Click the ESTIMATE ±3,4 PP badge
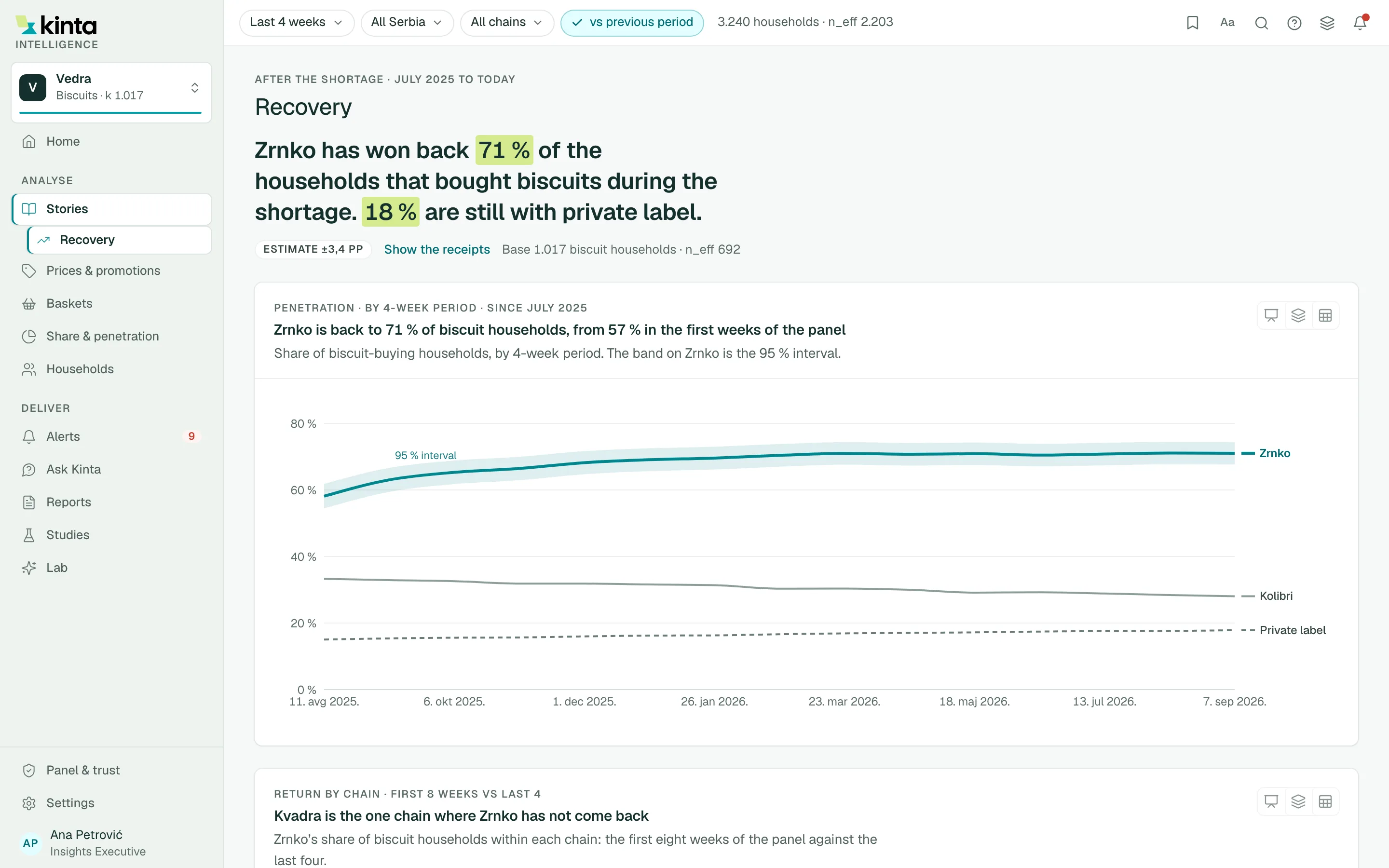This screenshot has width=1389, height=868. click(313, 250)
